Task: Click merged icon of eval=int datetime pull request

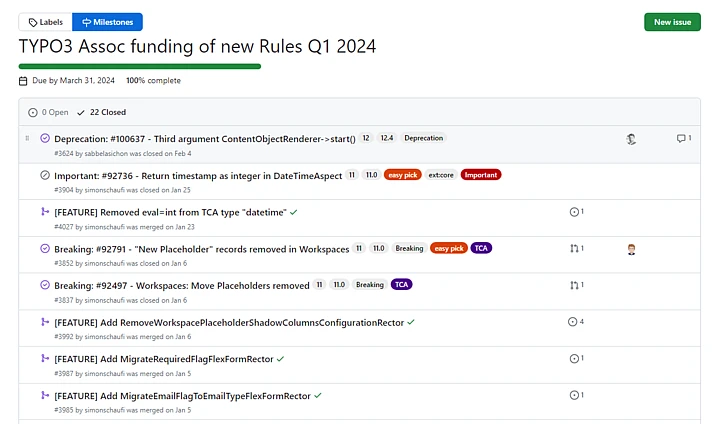Action: [45, 212]
